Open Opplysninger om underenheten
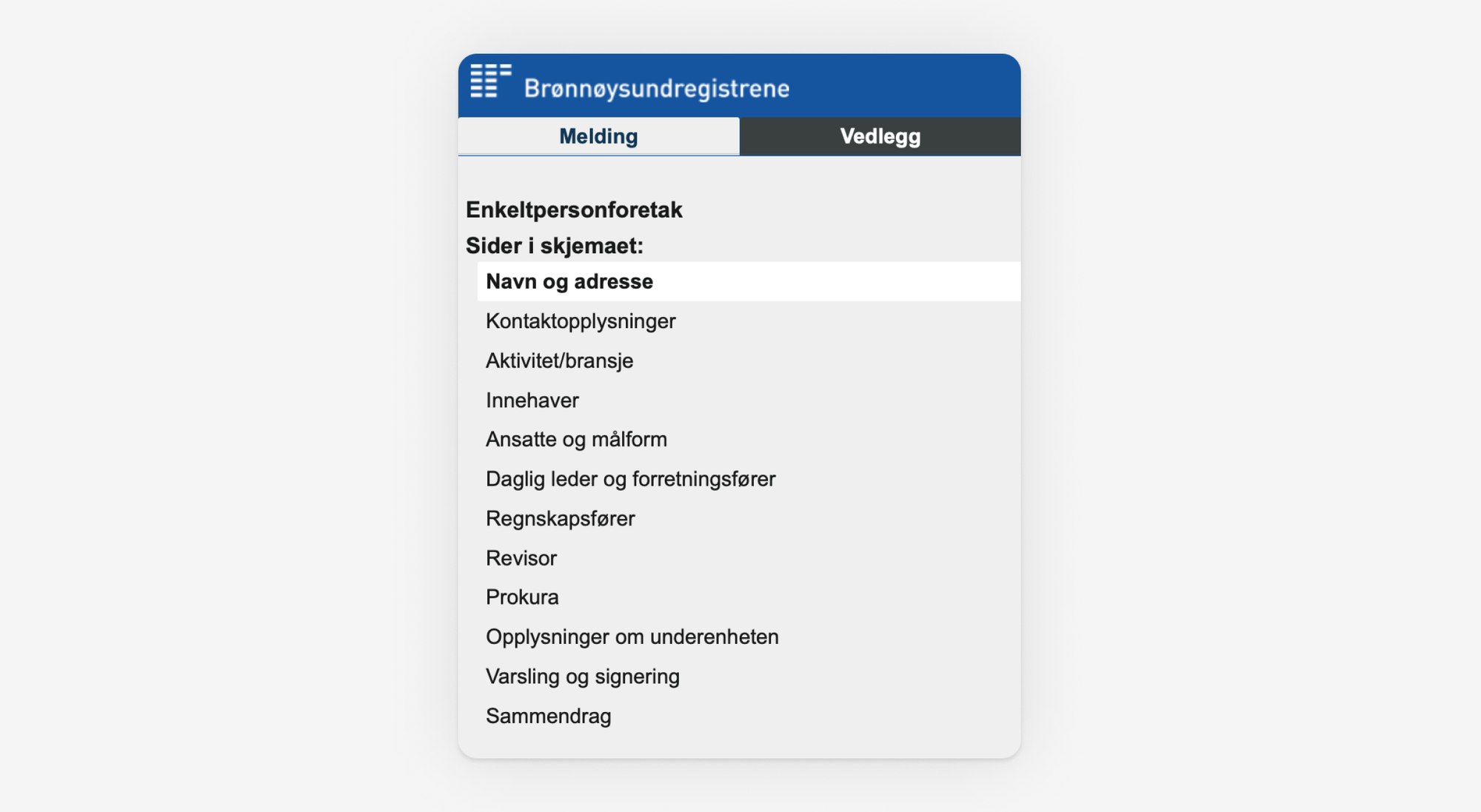The width and height of the screenshot is (1481, 812). 632,637
